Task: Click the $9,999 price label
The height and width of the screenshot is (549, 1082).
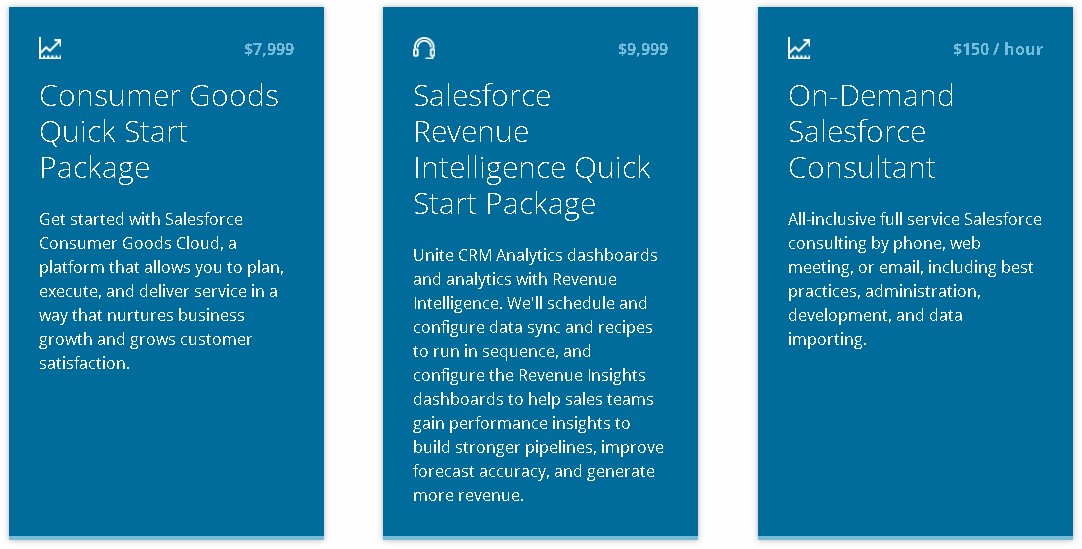Action: point(643,49)
